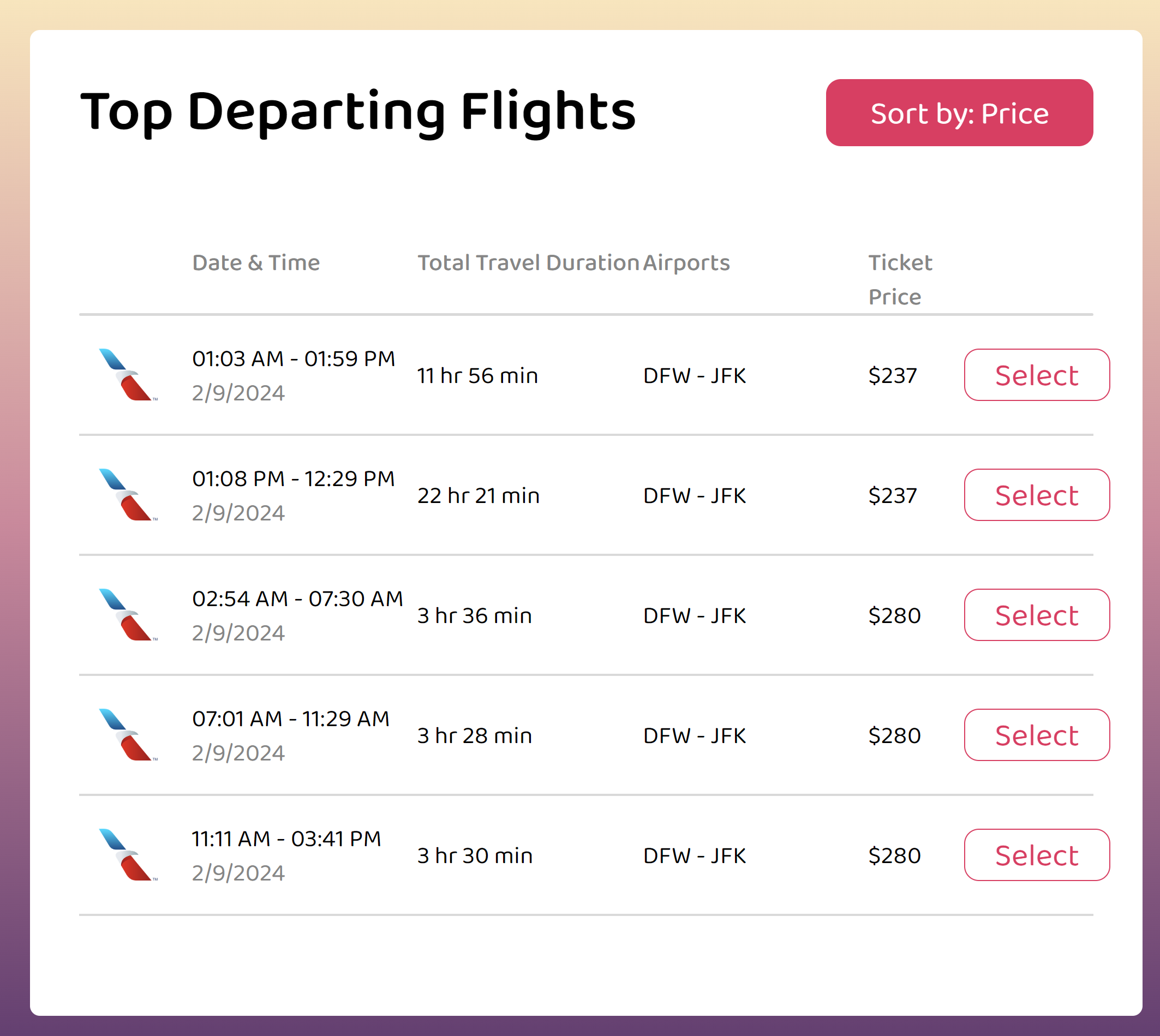
Task: Select the 22 hr 21 min flight
Action: (1036, 495)
